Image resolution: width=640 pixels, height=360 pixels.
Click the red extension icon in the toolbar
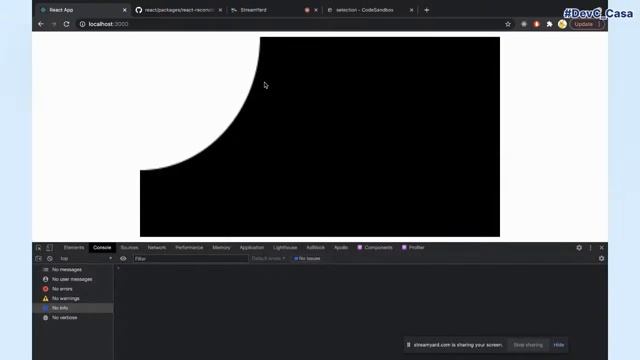pos(536,24)
